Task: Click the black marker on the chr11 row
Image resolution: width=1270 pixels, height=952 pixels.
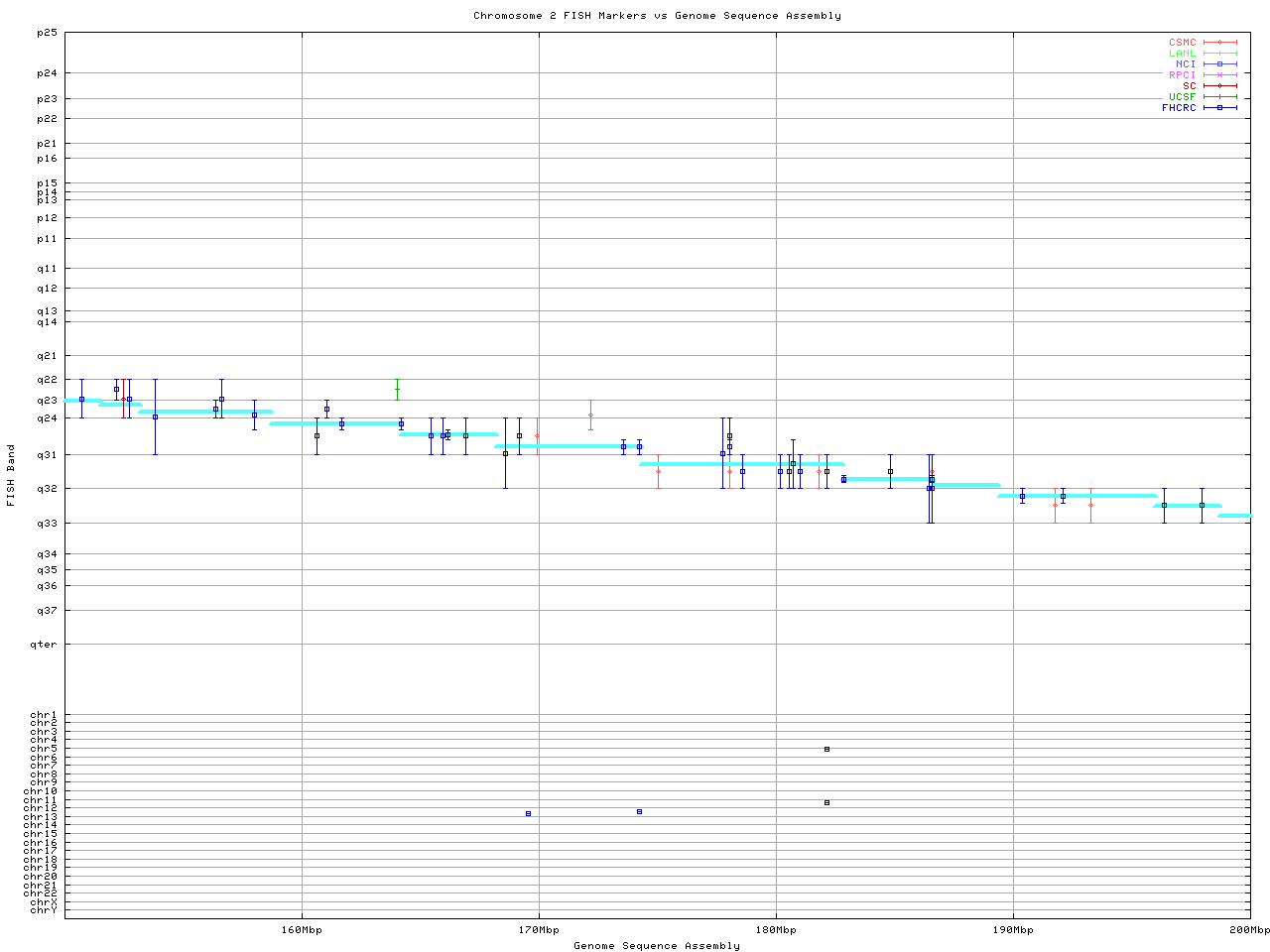Action: point(826,802)
